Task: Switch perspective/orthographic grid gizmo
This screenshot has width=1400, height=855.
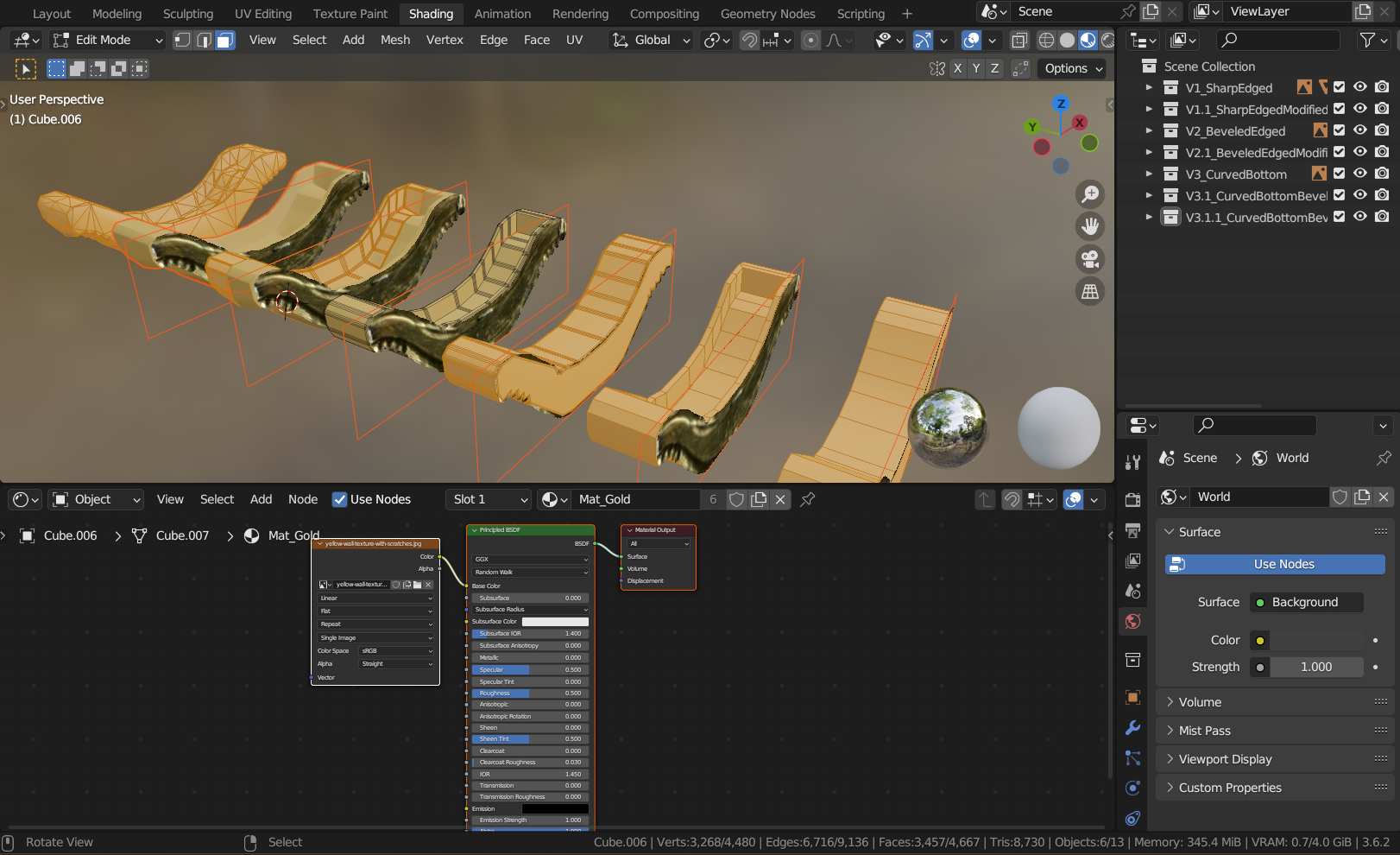Action: (1090, 292)
